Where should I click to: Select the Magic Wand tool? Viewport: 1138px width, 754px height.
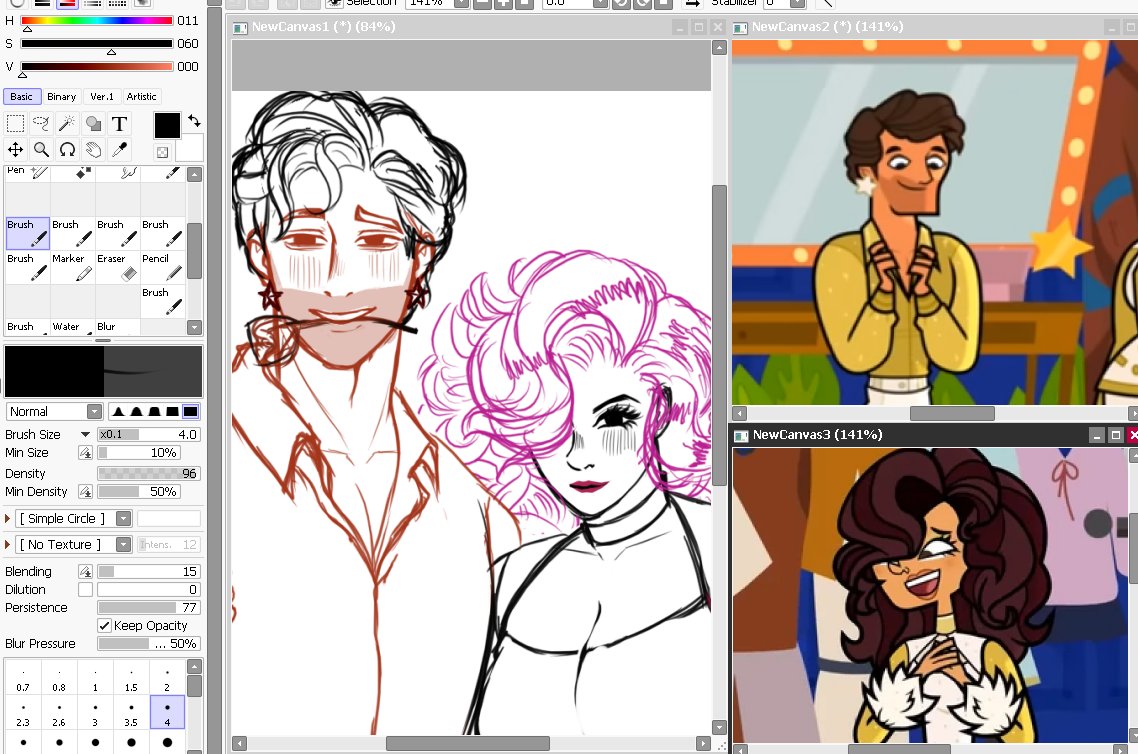click(67, 123)
